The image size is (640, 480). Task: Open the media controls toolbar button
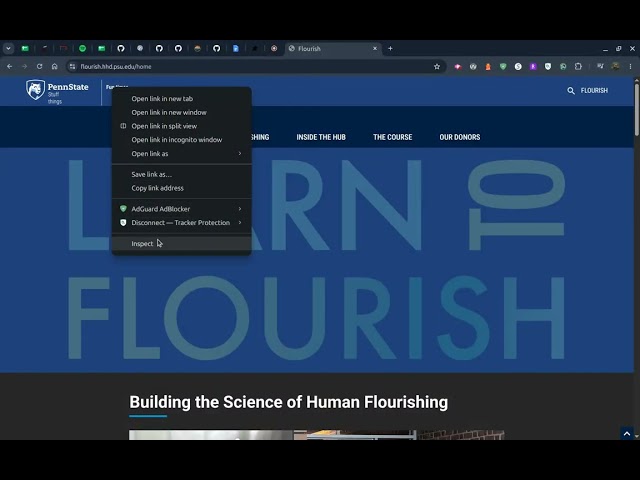[x=600, y=67]
